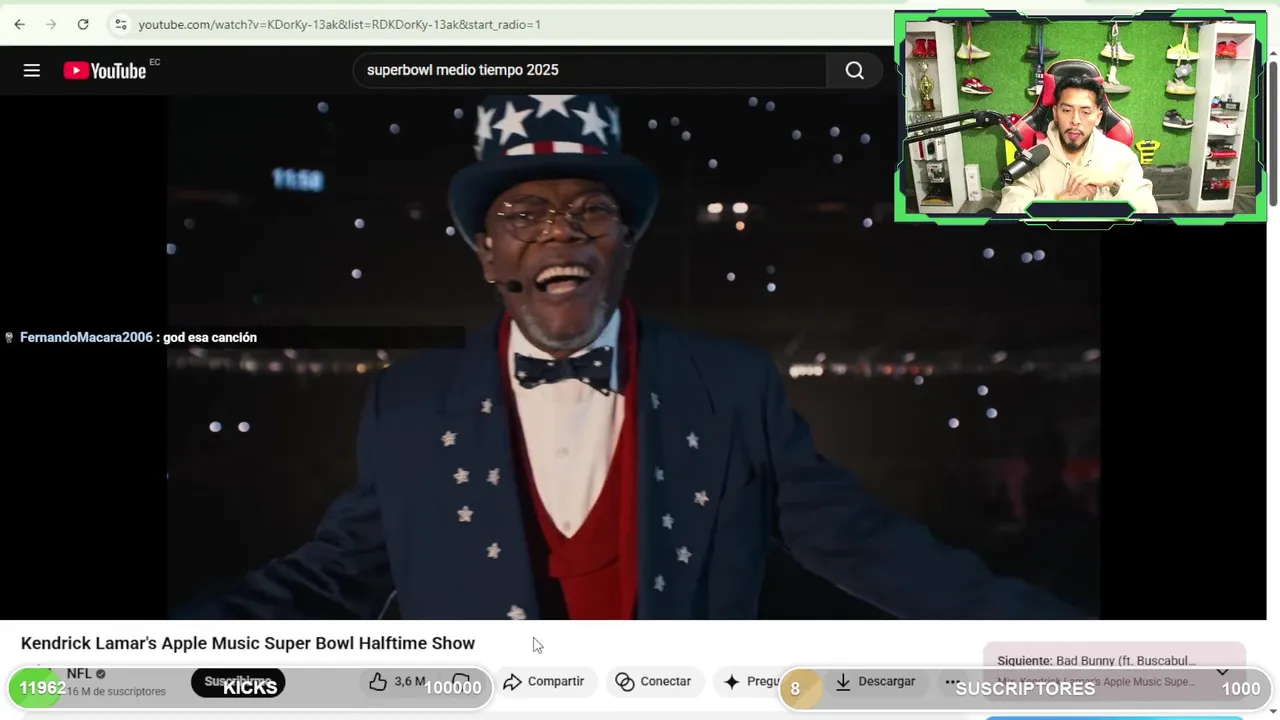Screen dimensions: 1280x720
Task: Open site information icon in address bar
Action: pos(120,24)
